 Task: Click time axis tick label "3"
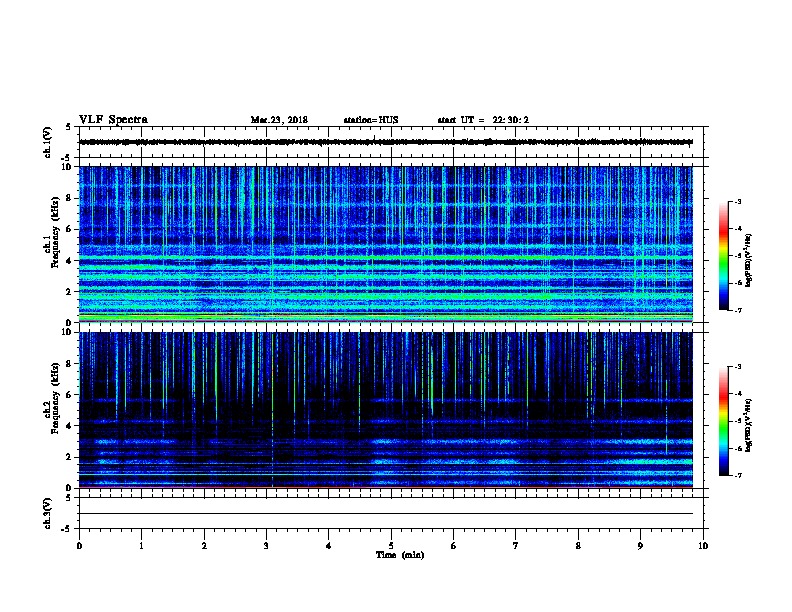266,546
